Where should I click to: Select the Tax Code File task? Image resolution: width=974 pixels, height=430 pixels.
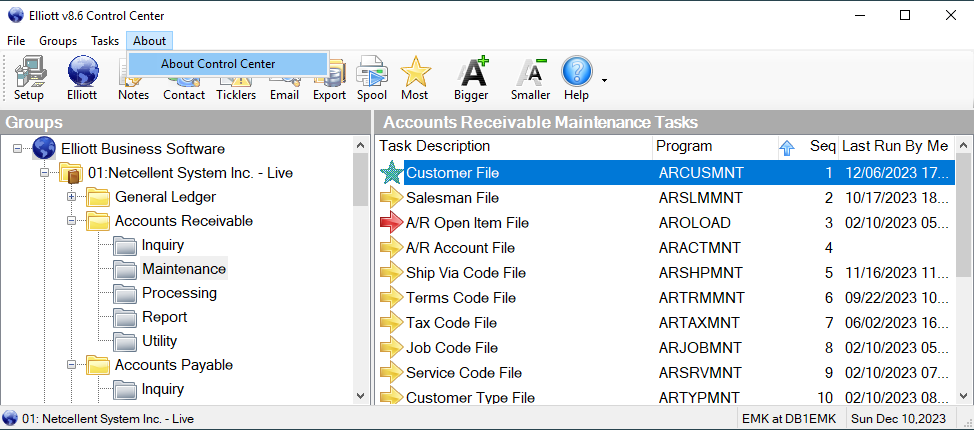(x=452, y=322)
